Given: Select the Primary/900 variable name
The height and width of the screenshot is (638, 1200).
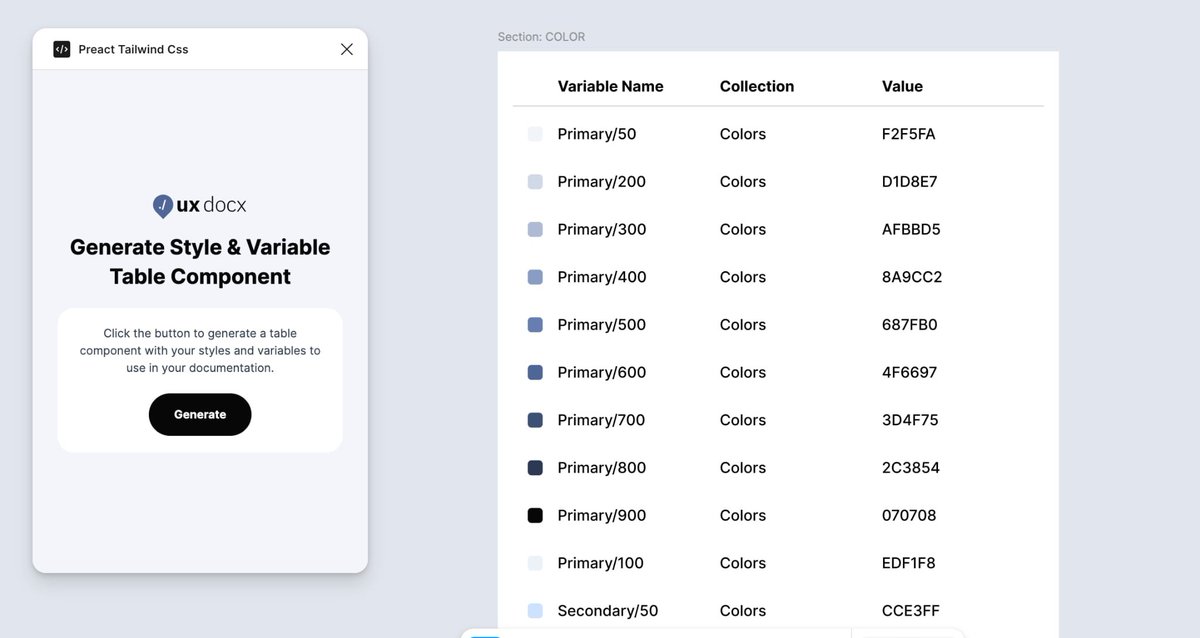Looking at the screenshot, I should point(602,515).
